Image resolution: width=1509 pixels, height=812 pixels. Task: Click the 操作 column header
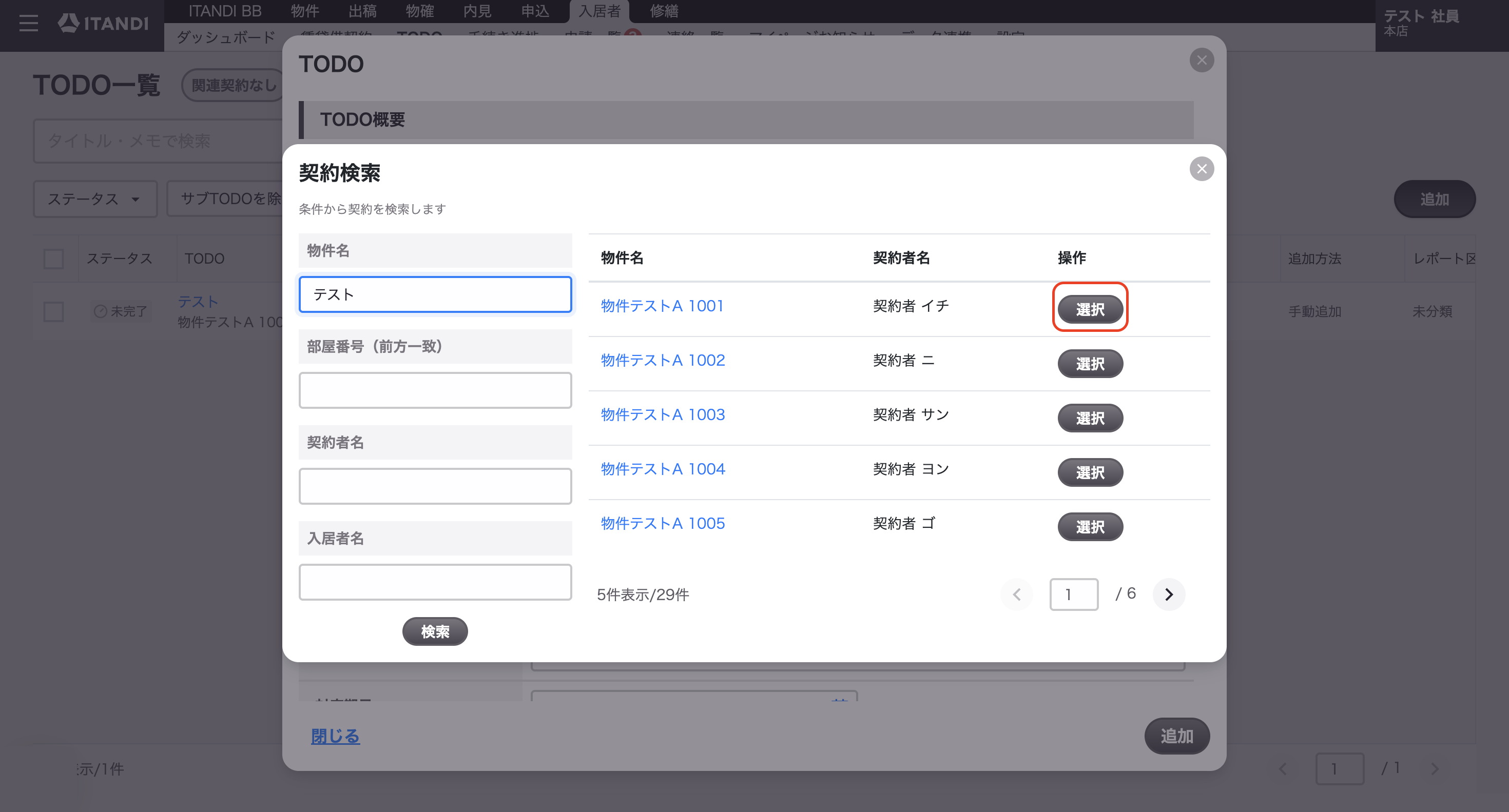tap(1072, 258)
